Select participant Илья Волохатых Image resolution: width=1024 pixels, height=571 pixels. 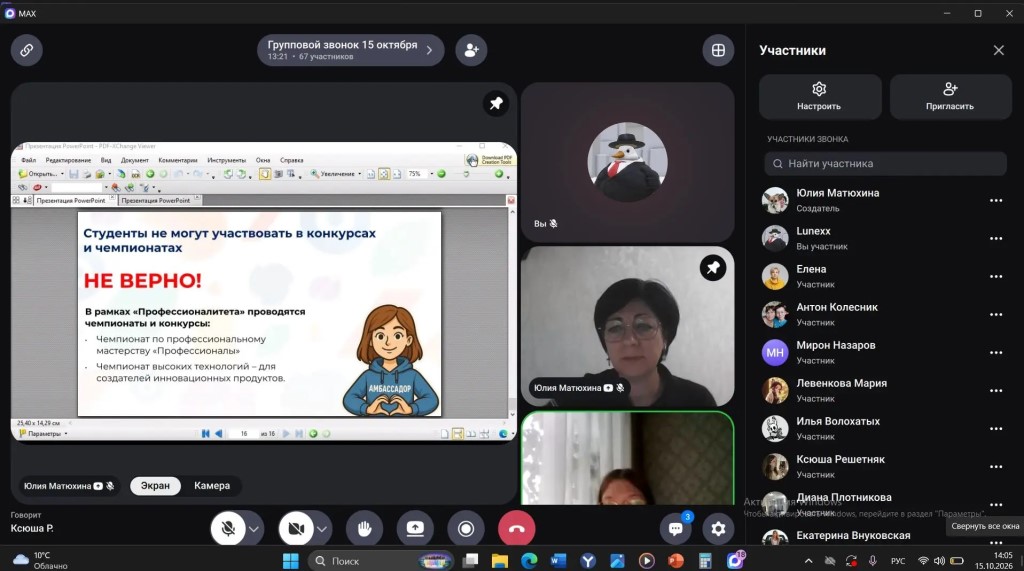[x=885, y=429]
